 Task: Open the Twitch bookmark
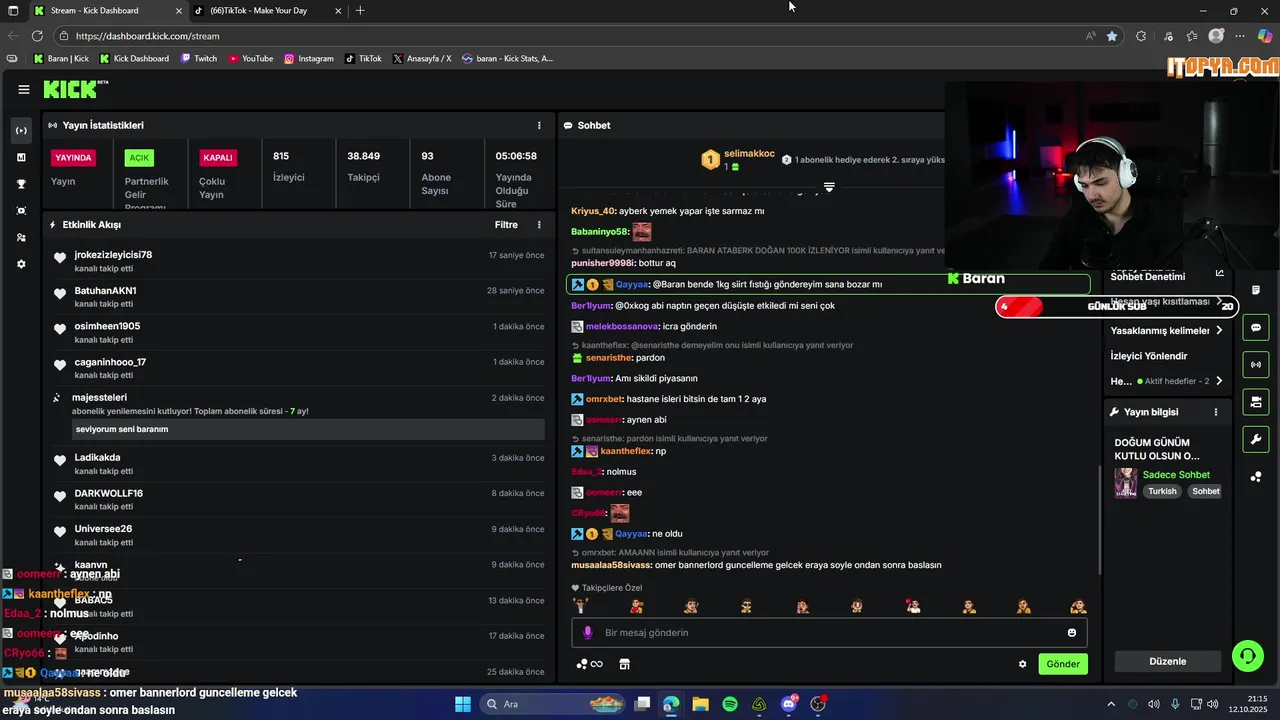click(198, 59)
